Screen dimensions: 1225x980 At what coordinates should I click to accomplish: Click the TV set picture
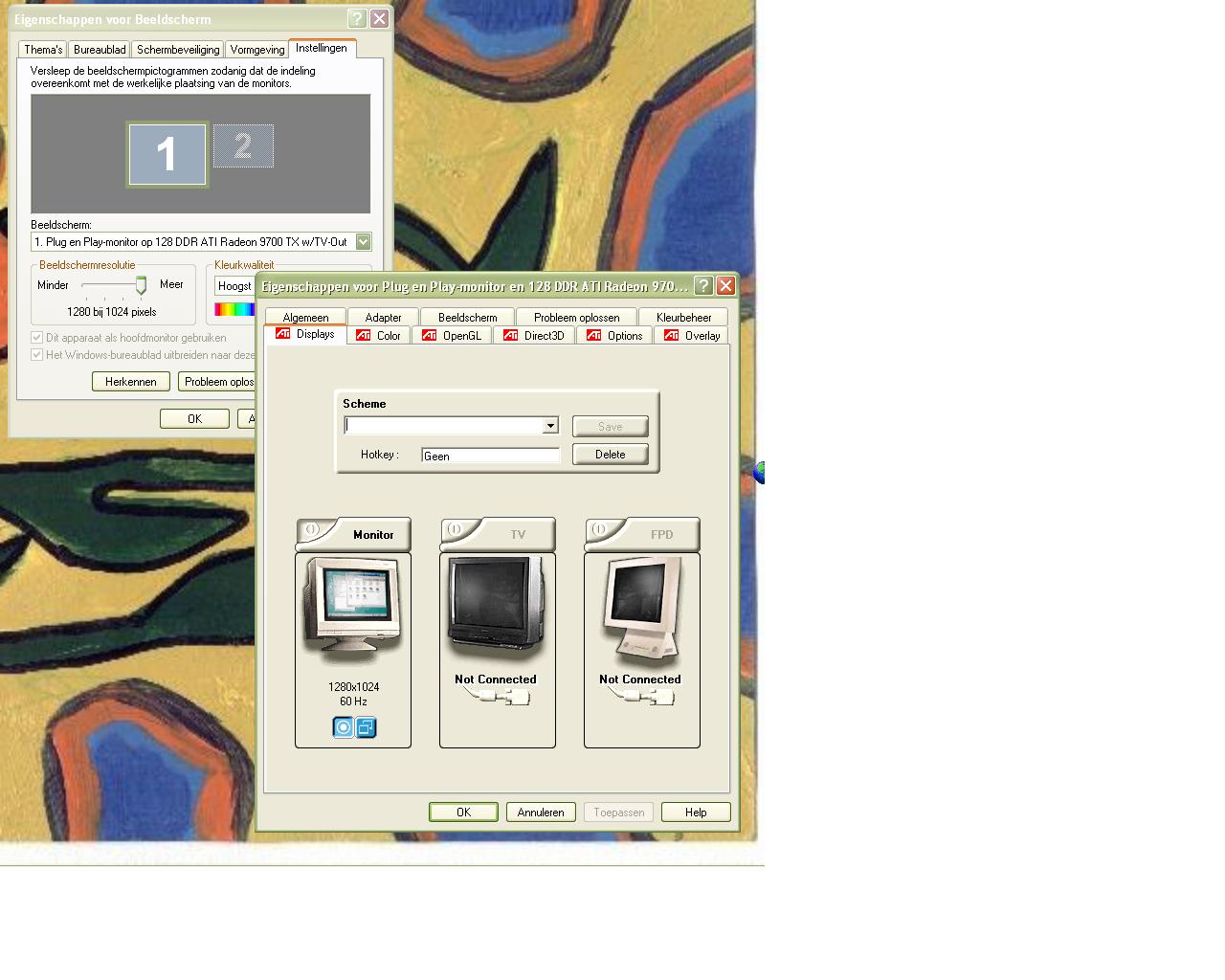coord(497,609)
